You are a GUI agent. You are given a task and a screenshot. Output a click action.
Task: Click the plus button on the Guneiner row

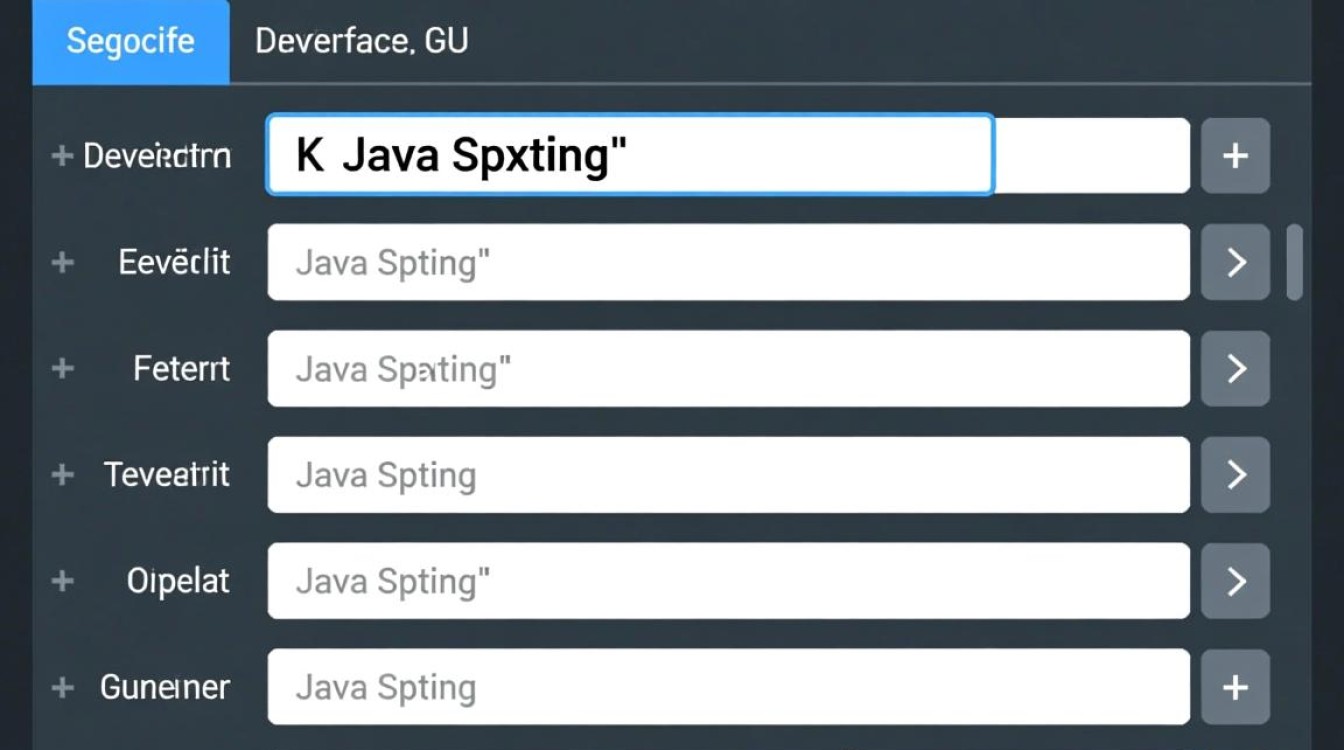click(x=1236, y=687)
